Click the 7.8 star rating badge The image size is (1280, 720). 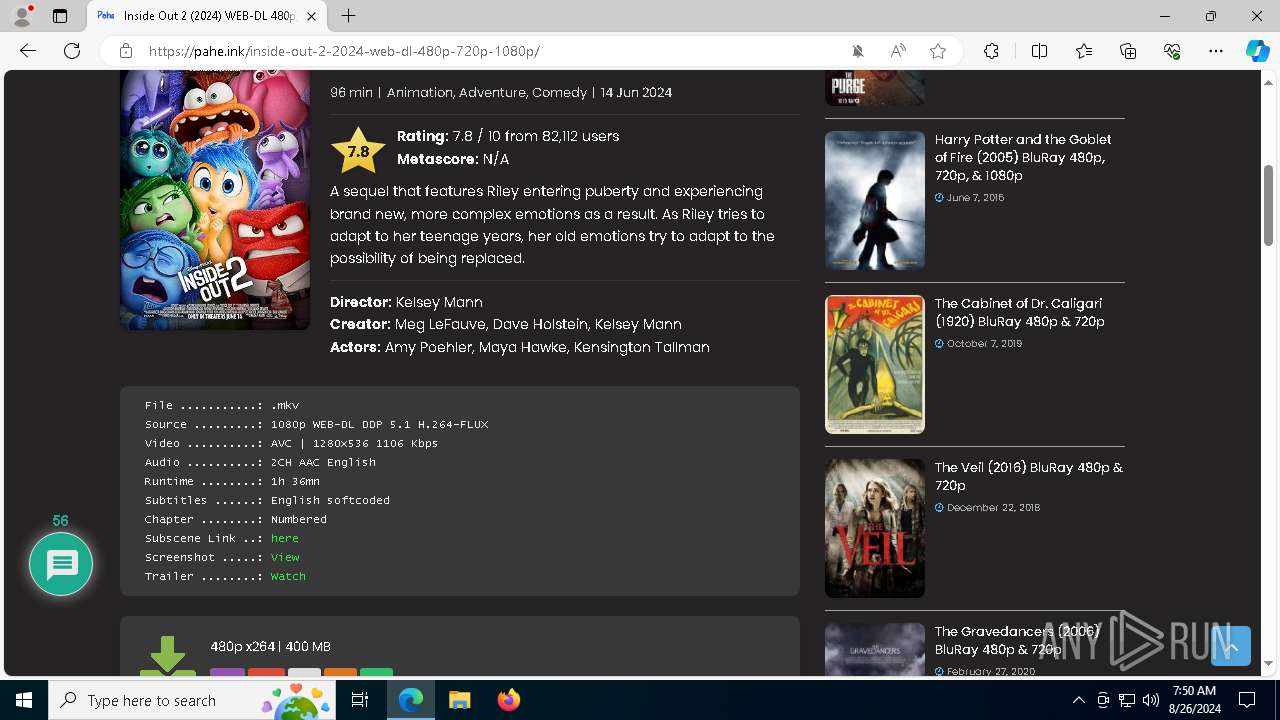(358, 151)
